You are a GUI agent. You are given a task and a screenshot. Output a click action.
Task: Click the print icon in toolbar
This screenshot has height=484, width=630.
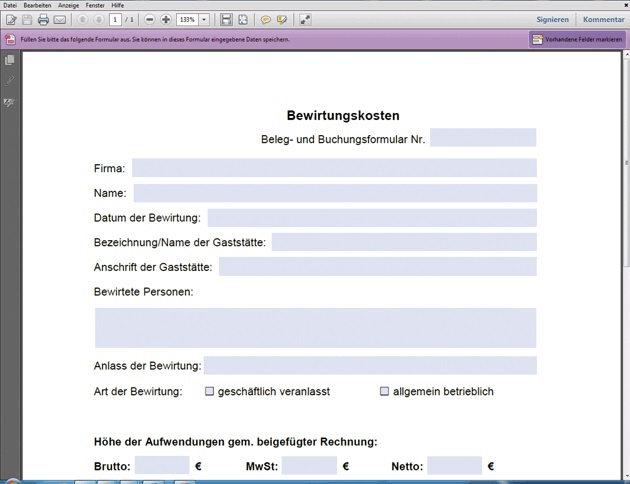[x=43, y=20]
